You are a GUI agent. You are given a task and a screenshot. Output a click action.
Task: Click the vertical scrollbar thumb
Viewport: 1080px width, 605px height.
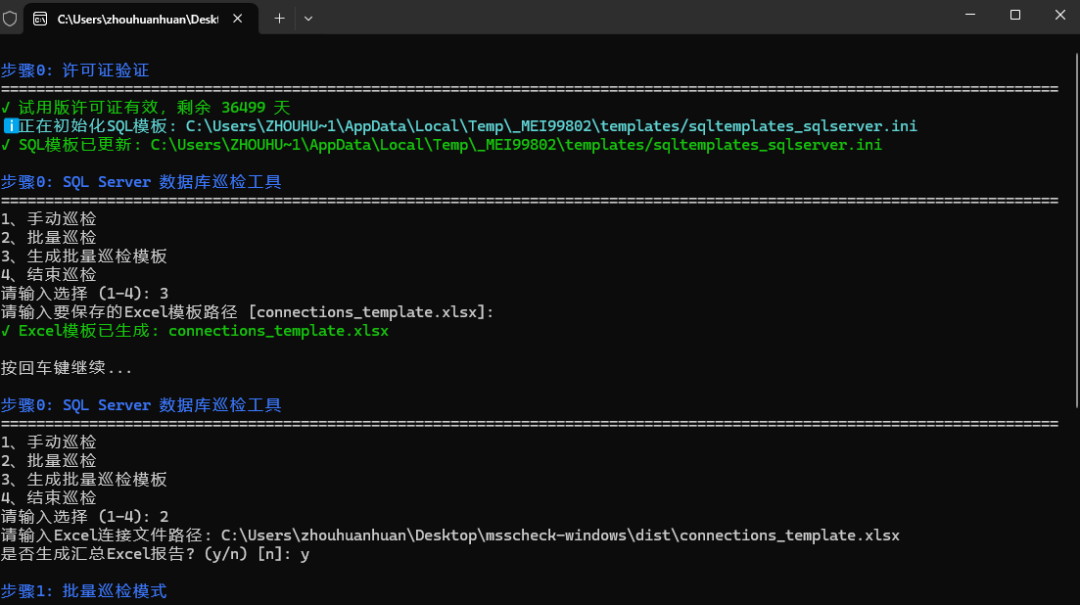coord(1076,231)
